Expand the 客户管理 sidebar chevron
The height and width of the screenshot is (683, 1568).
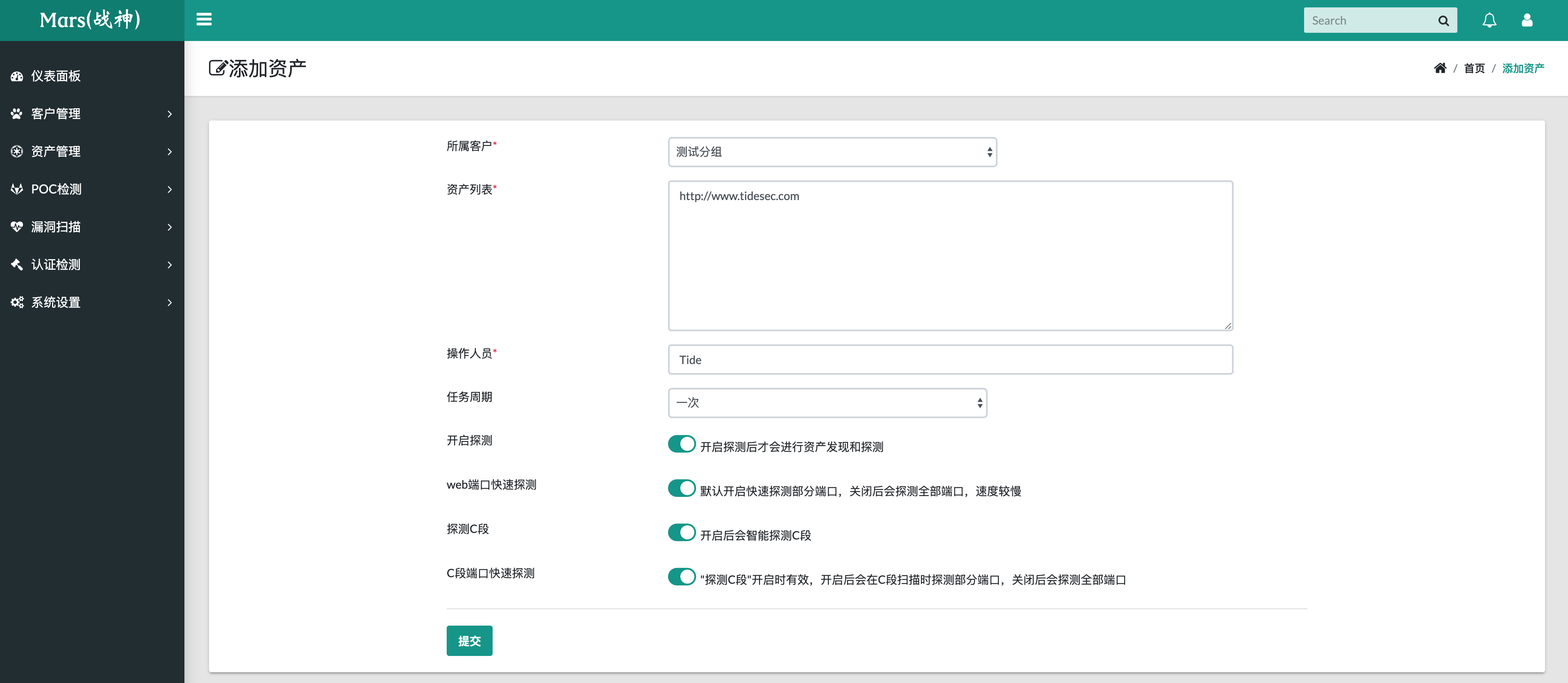[169, 114]
